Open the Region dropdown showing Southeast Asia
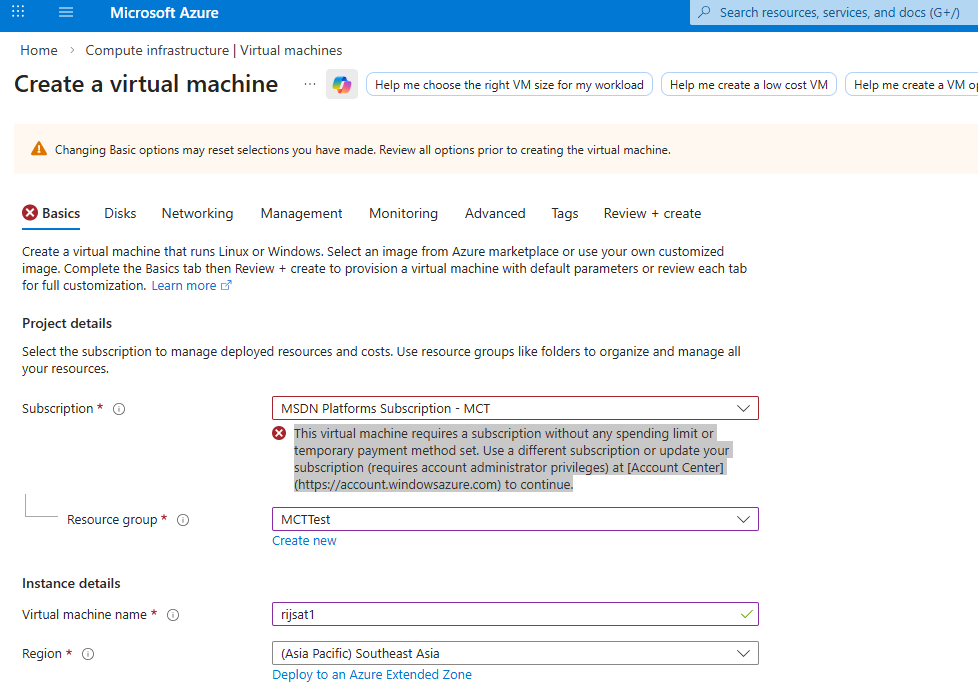The image size is (978, 690). (515, 653)
